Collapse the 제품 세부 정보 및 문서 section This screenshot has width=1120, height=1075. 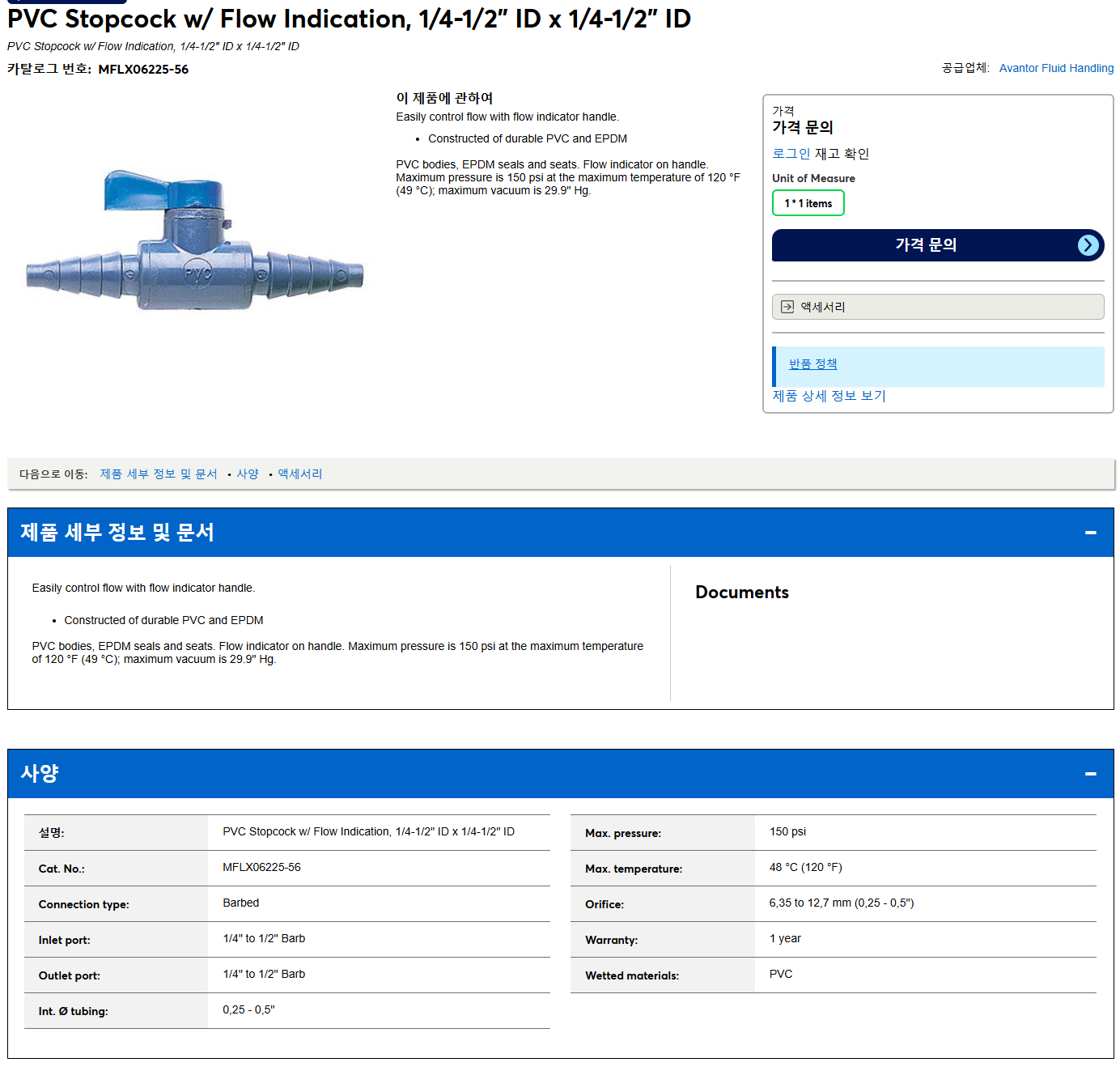click(1090, 533)
